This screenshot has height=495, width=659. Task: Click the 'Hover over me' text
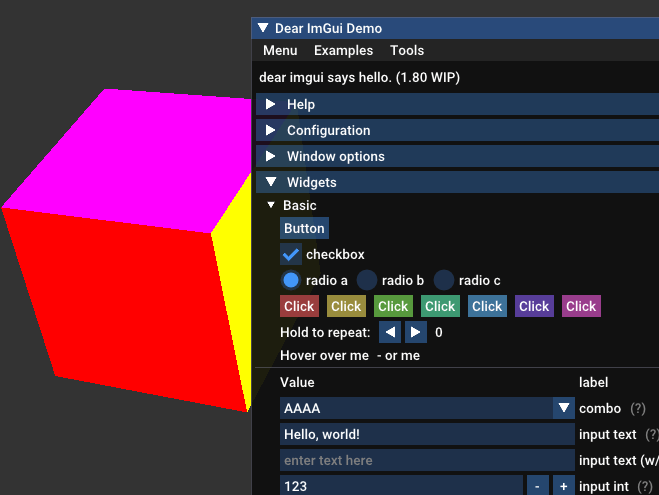pos(324,355)
